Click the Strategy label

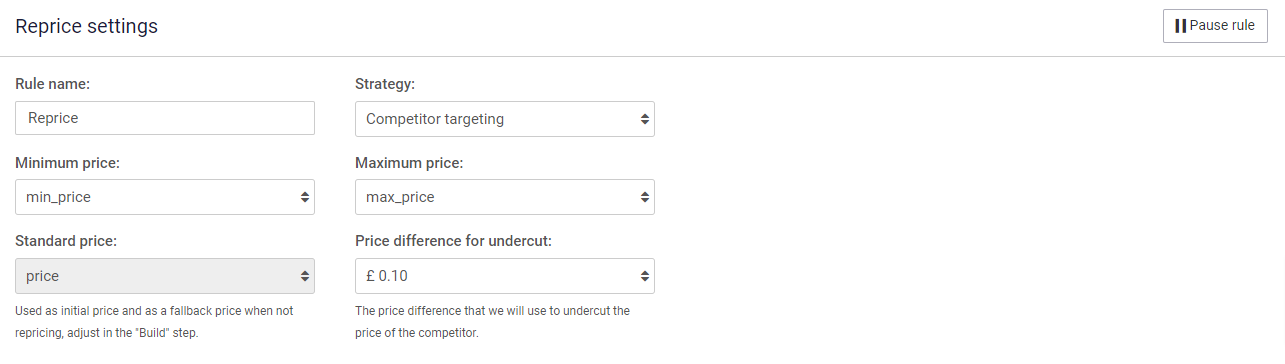tap(385, 84)
